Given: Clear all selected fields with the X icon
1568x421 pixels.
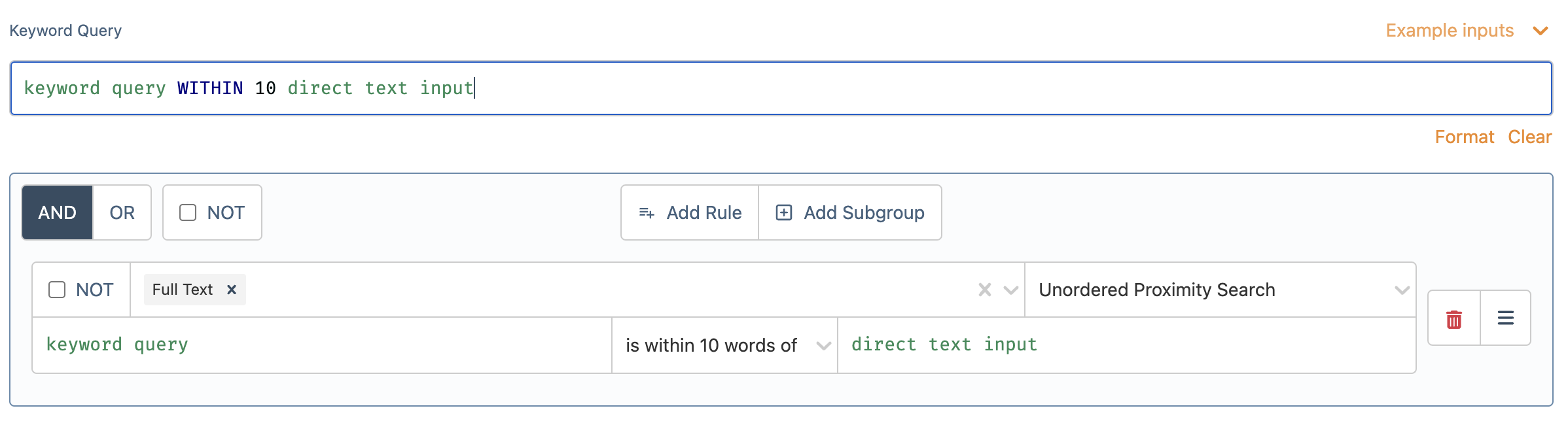Looking at the screenshot, I should point(984,290).
